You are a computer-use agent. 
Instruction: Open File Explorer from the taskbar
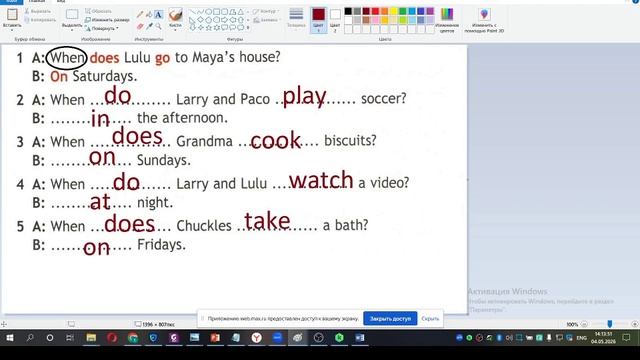[91, 338]
